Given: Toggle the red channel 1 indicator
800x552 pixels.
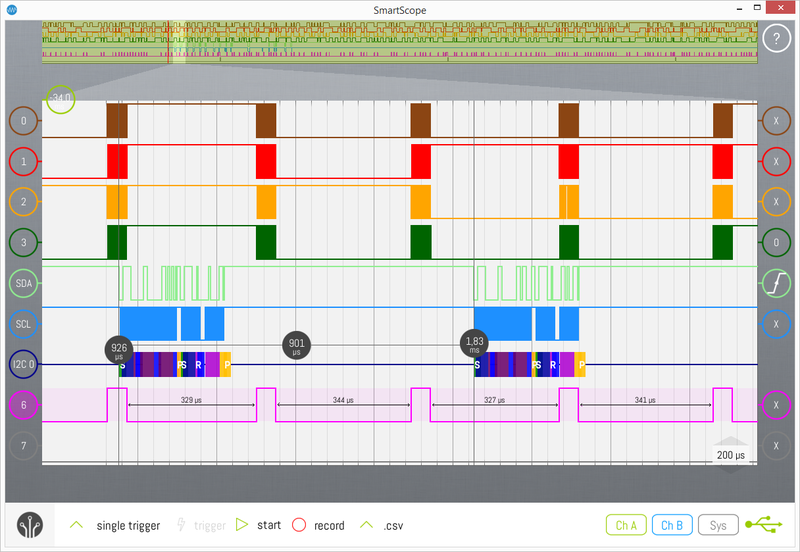Looking at the screenshot, I should pyautogui.click(x=24, y=161).
